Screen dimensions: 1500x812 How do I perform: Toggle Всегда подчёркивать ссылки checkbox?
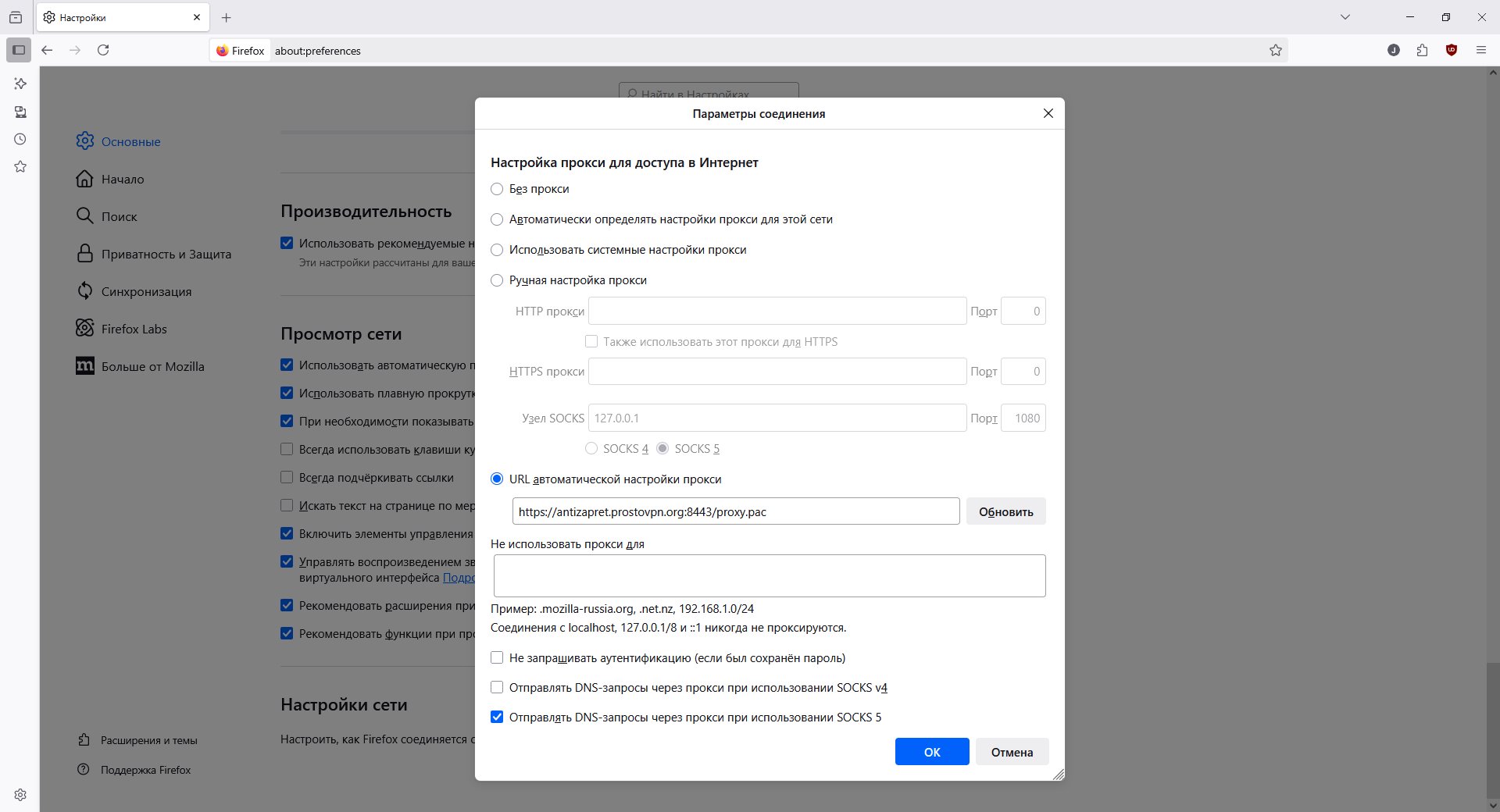pos(287,477)
